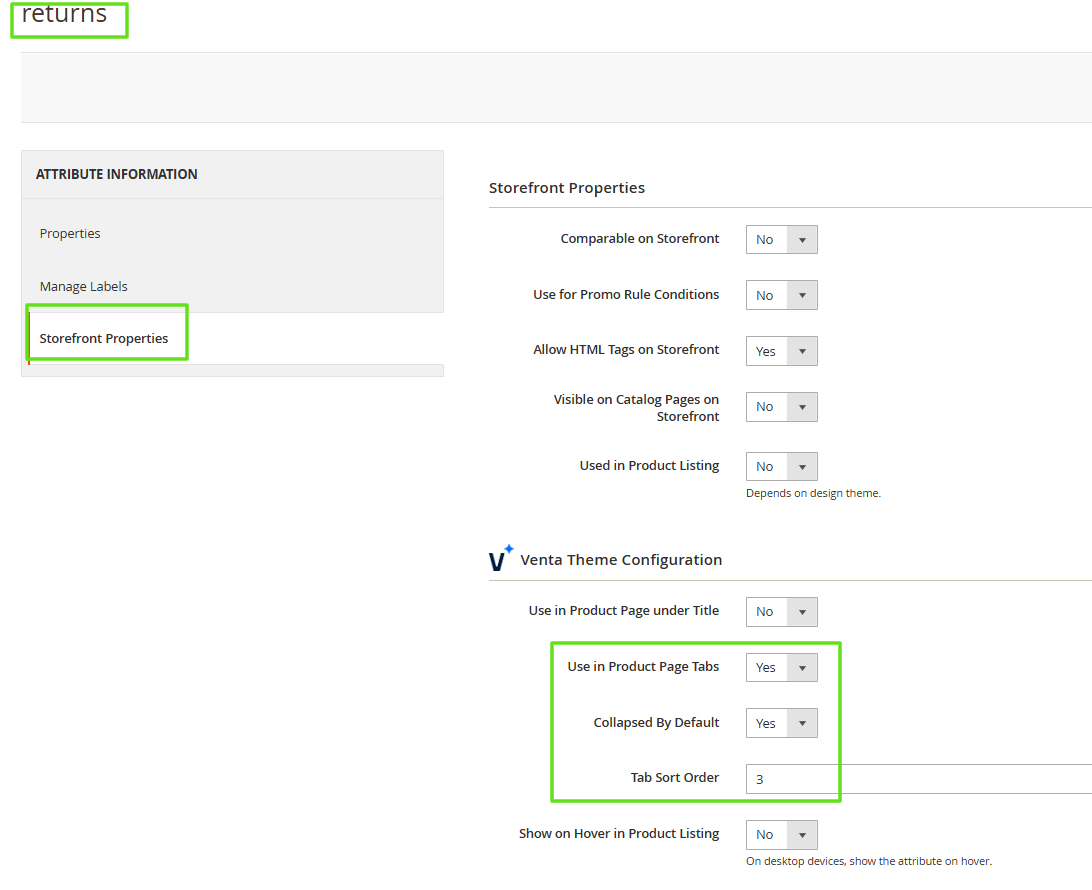Select the Storefront Properties tab
This screenshot has width=1092, height=890.
(x=105, y=338)
